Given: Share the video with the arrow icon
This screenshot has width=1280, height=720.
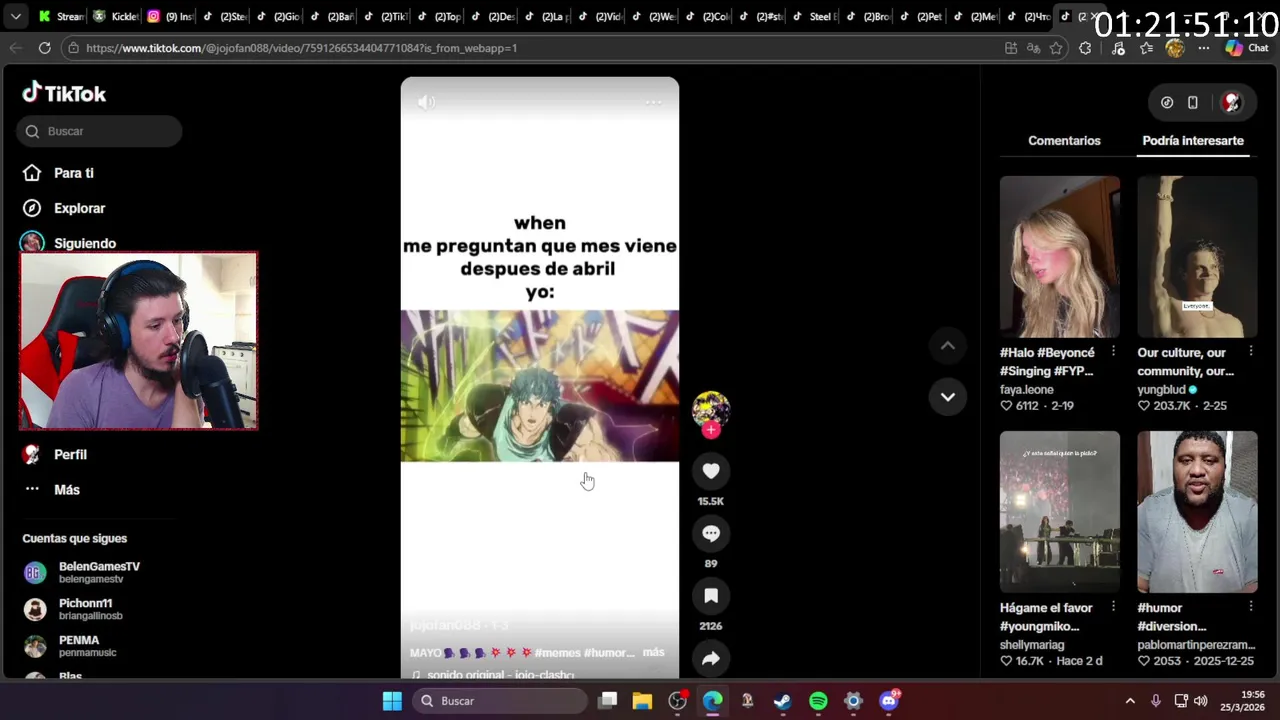Looking at the screenshot, I should [711, 658].
